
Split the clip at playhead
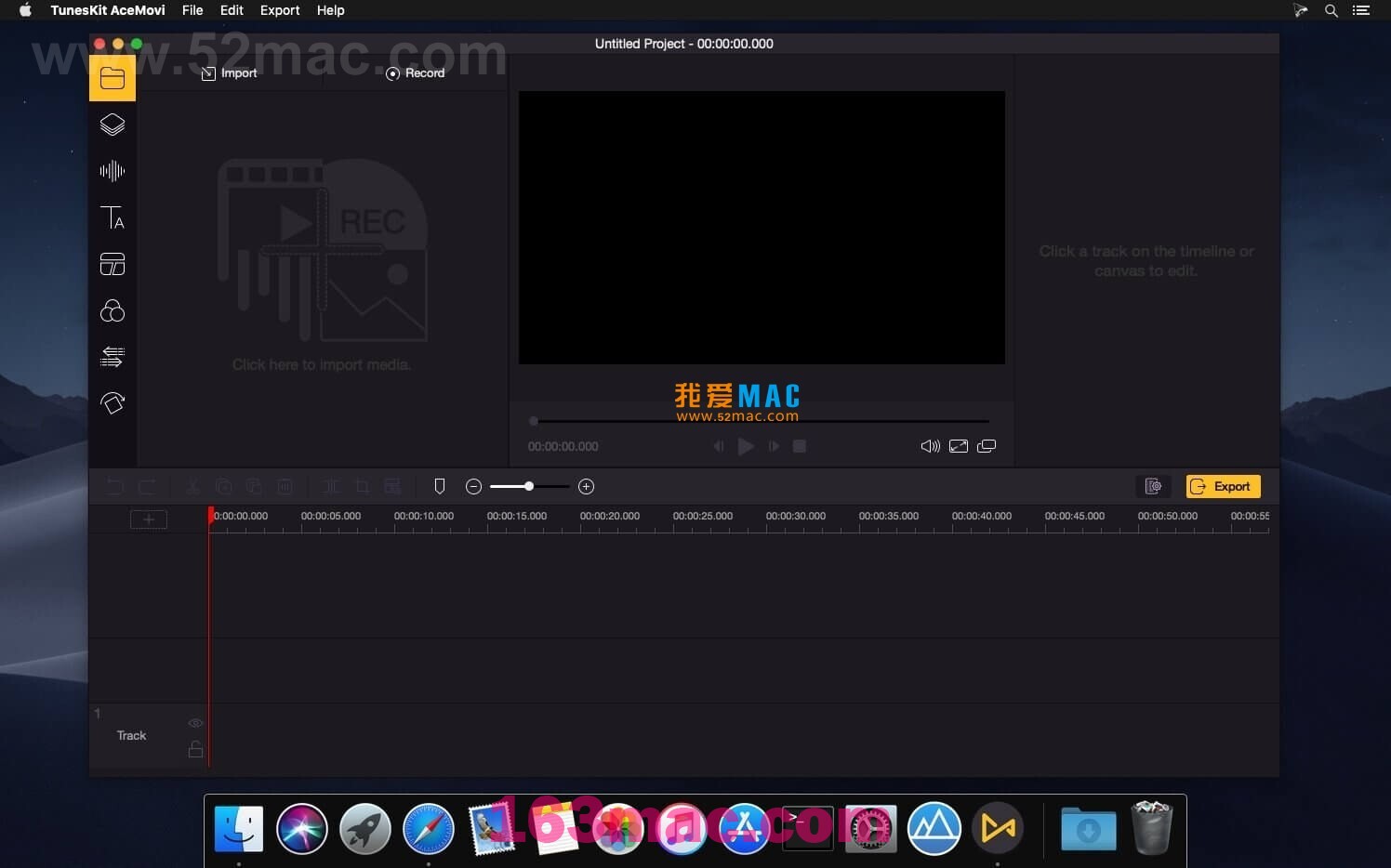coord(331,487)
